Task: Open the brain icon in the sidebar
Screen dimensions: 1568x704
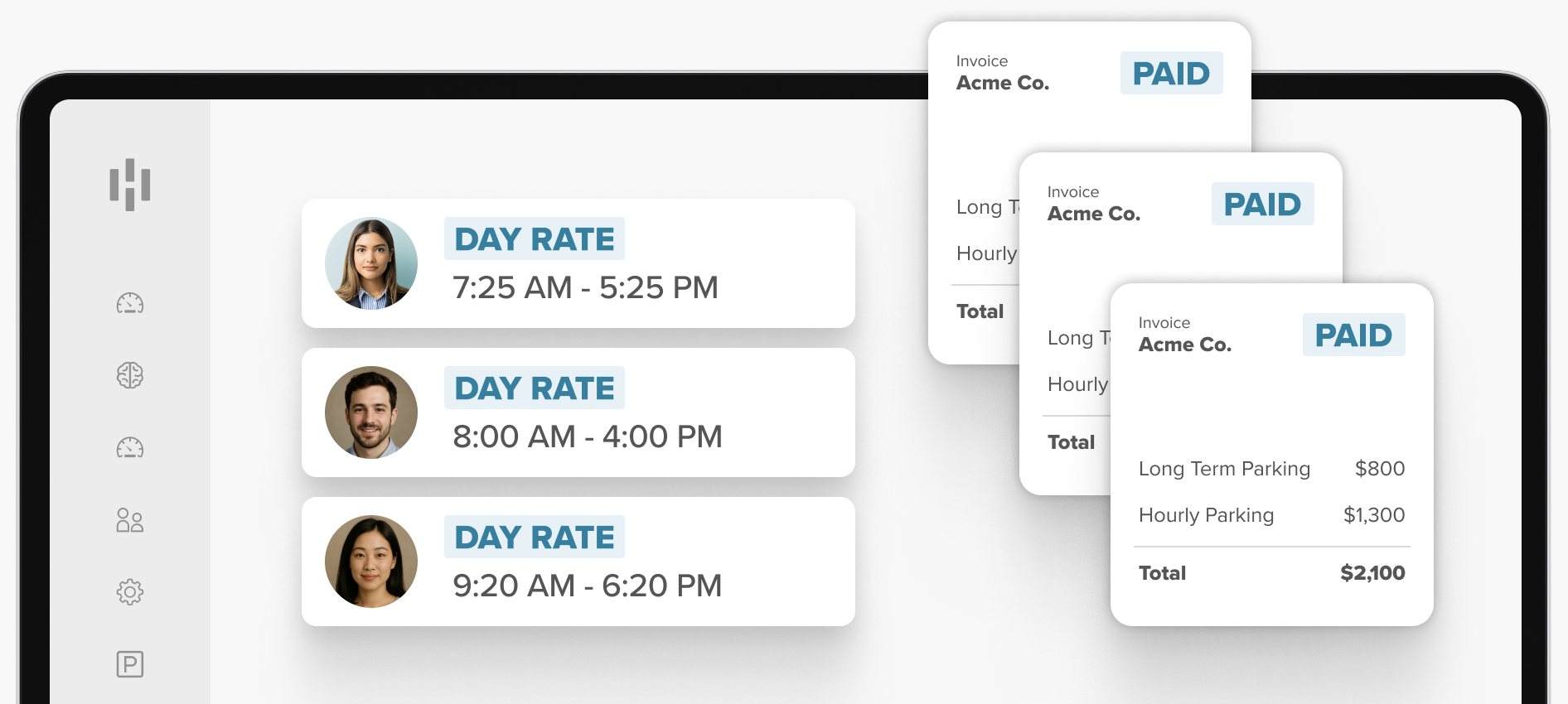Action: pos(130,375)
